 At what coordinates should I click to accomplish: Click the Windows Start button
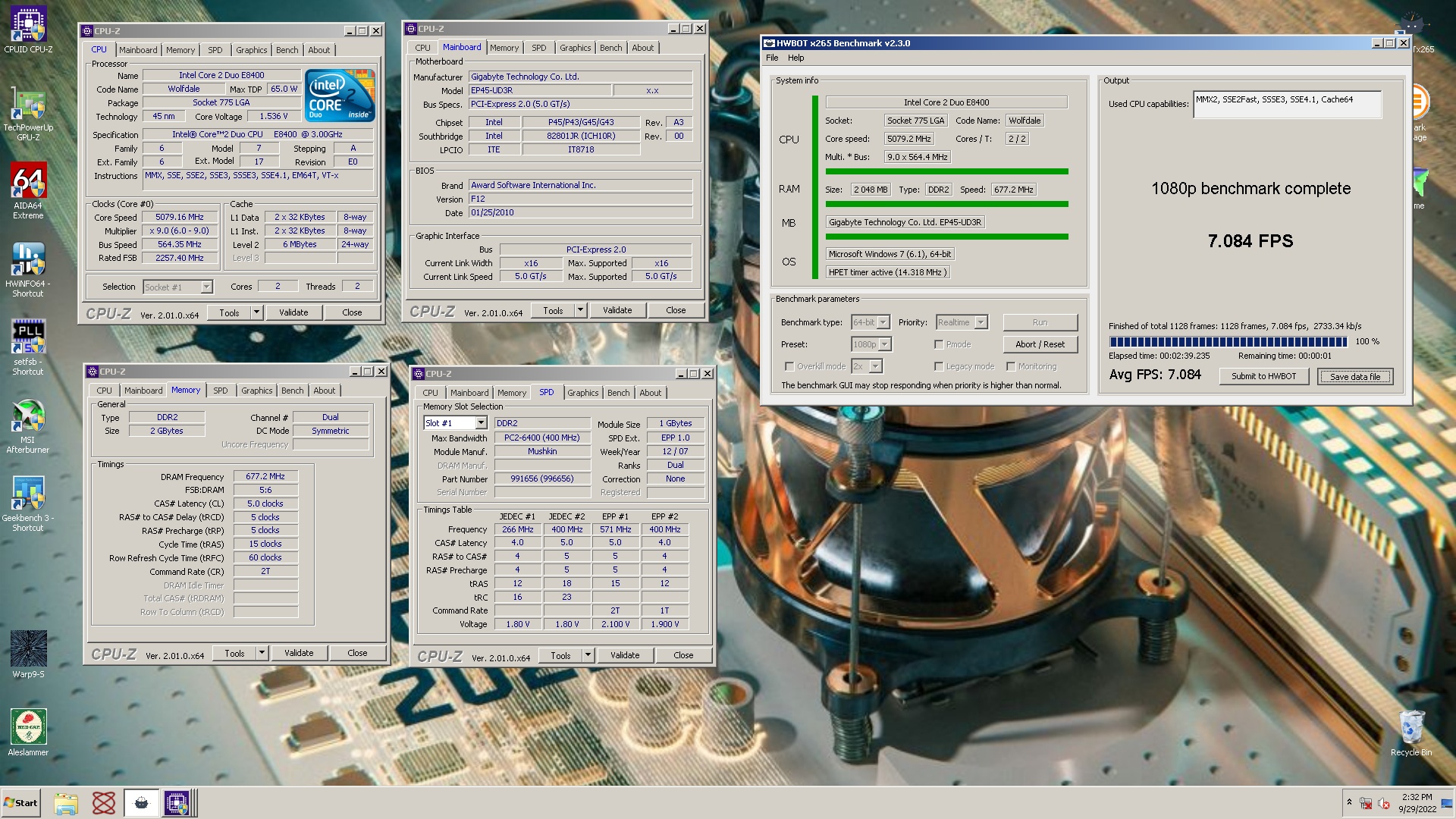click(20, 803)
